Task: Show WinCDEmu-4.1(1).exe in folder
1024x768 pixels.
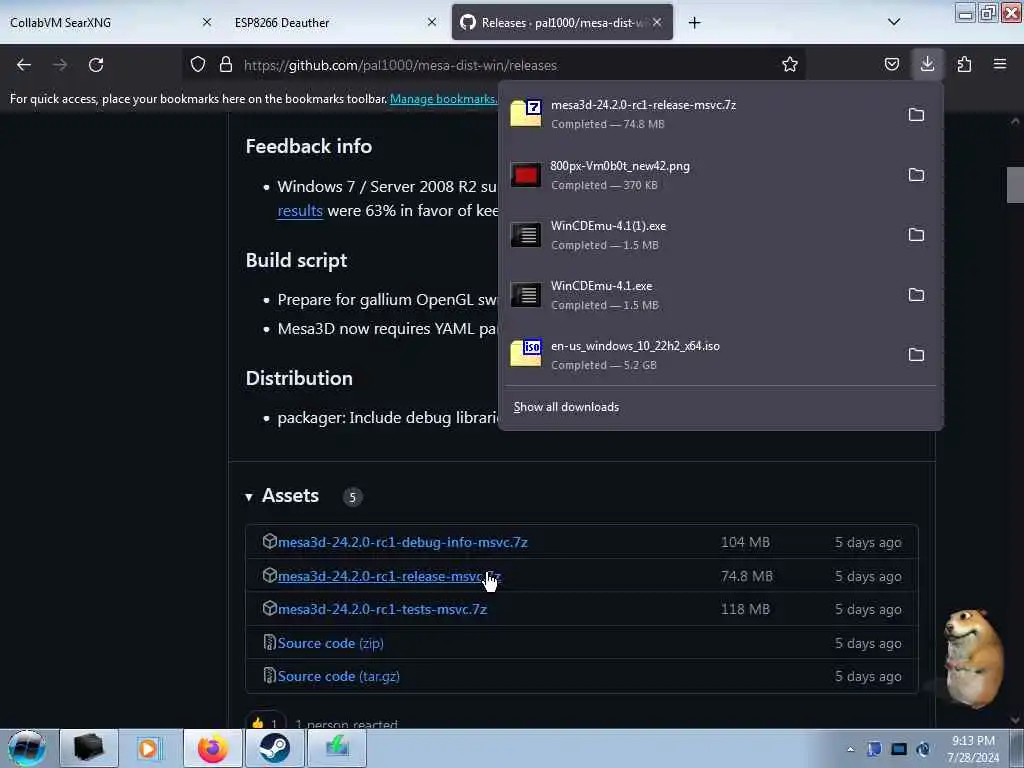Action: 916,234
